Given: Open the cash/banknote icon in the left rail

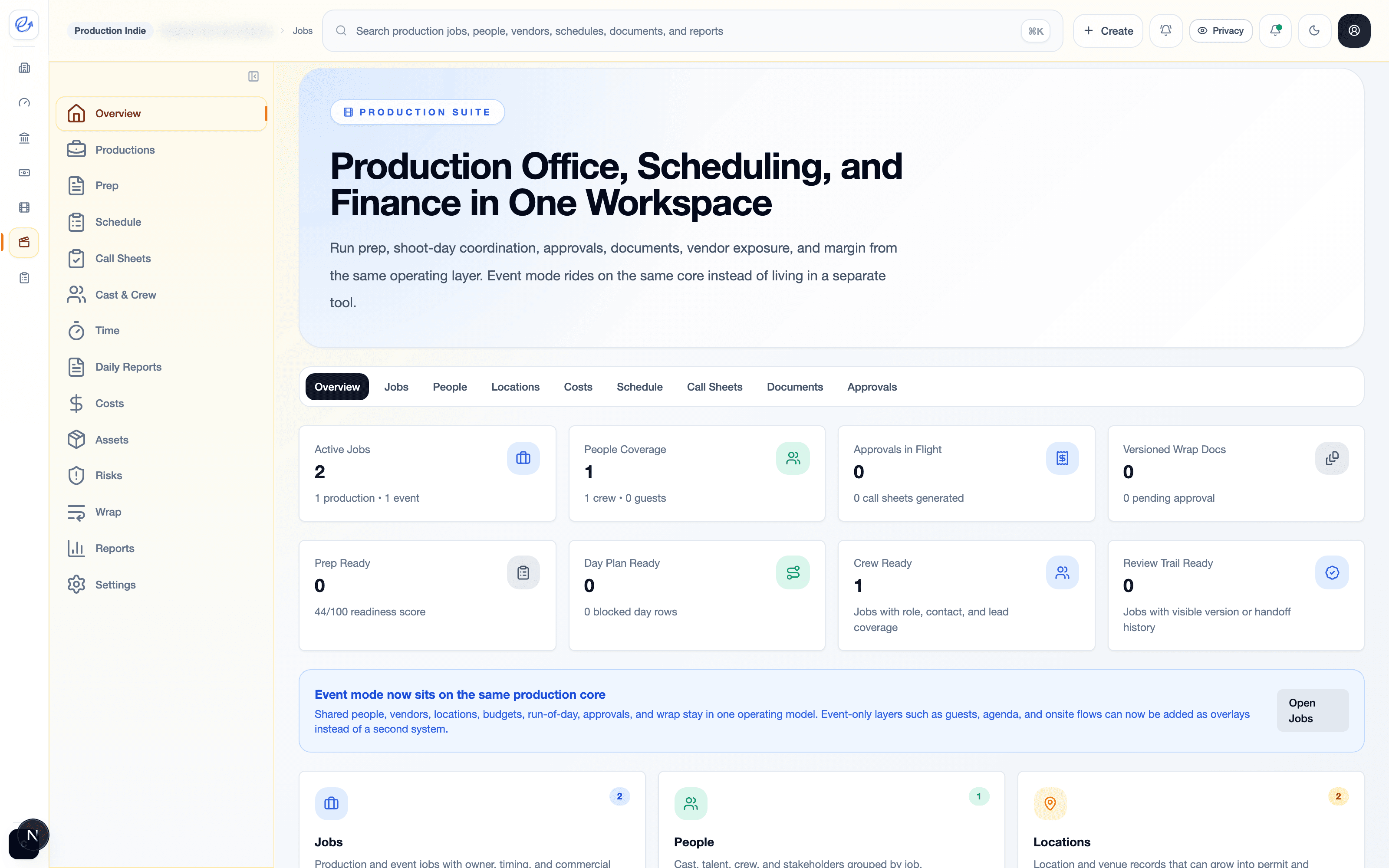Looking at the screenshot, I should (x=24, y=173).
